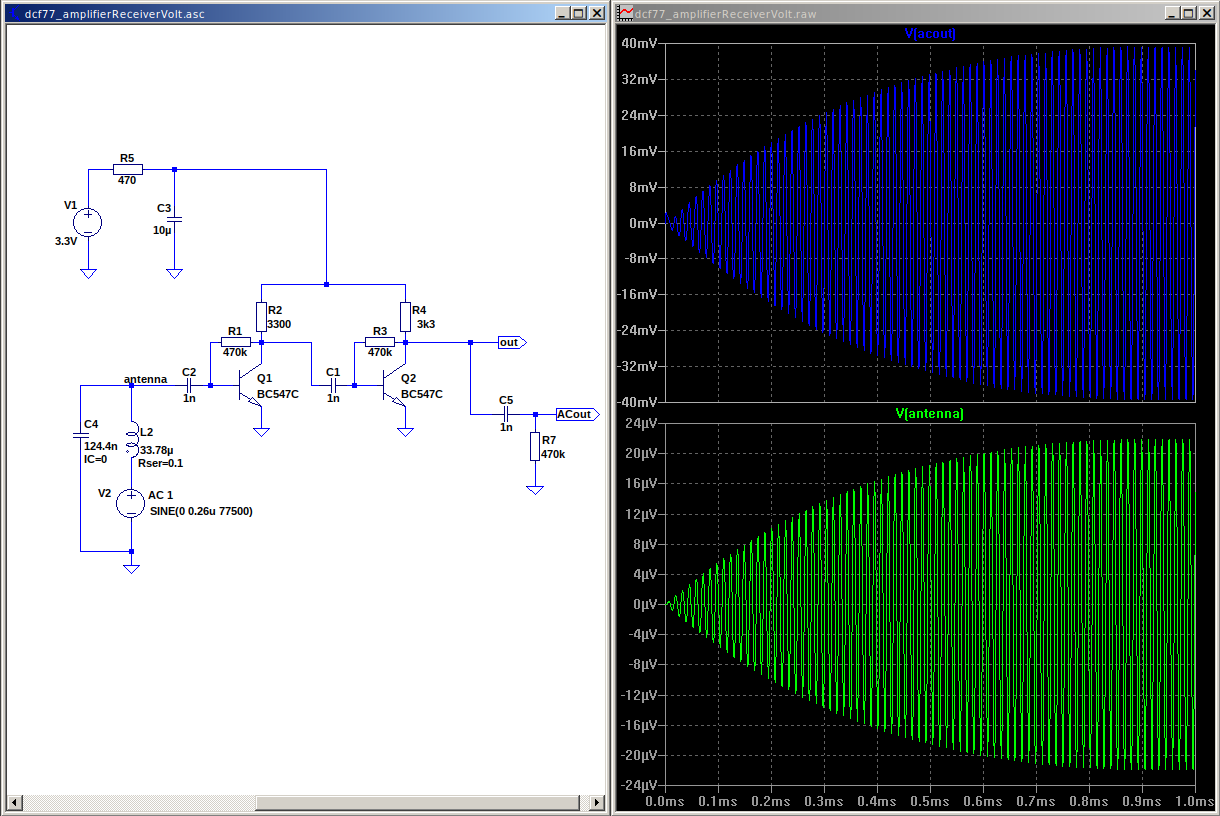The width and height of the screenshot is (1220, 816).
Task: Click the '24µV' vertical axis label
Action: pos(640,423)
